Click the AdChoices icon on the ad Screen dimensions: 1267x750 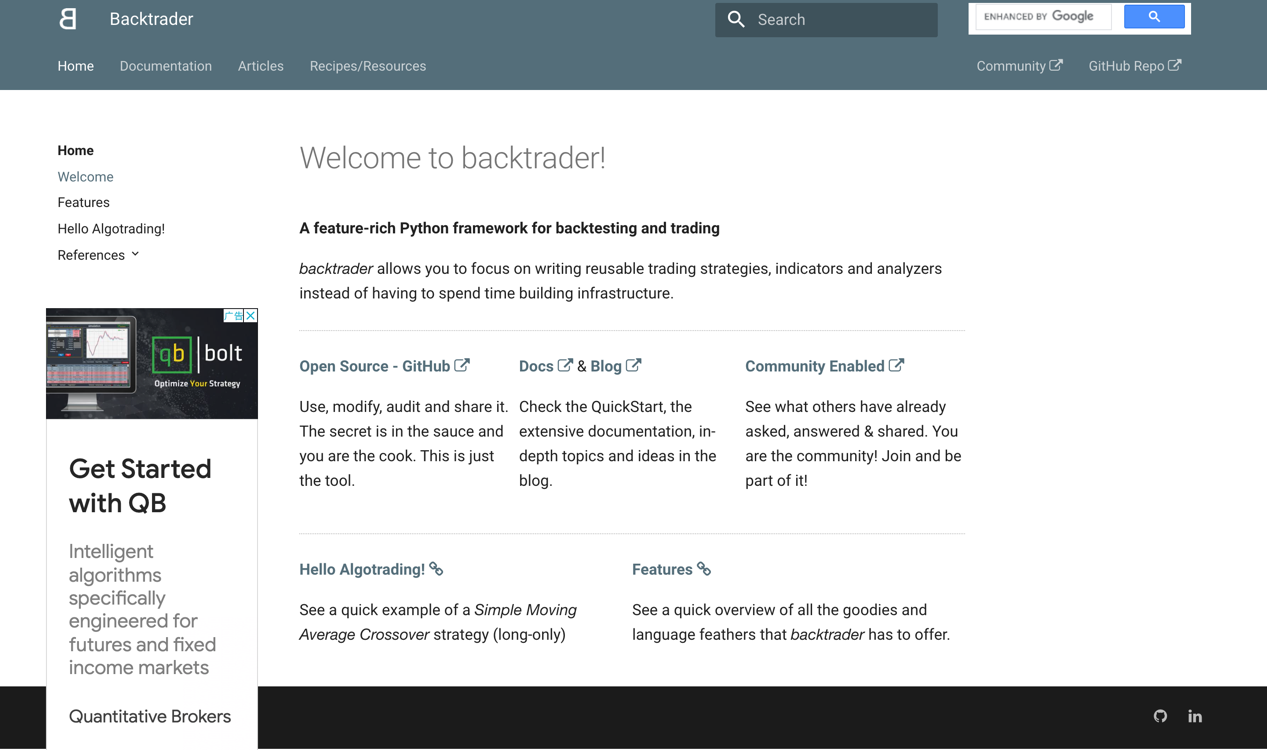pos(232,316)
